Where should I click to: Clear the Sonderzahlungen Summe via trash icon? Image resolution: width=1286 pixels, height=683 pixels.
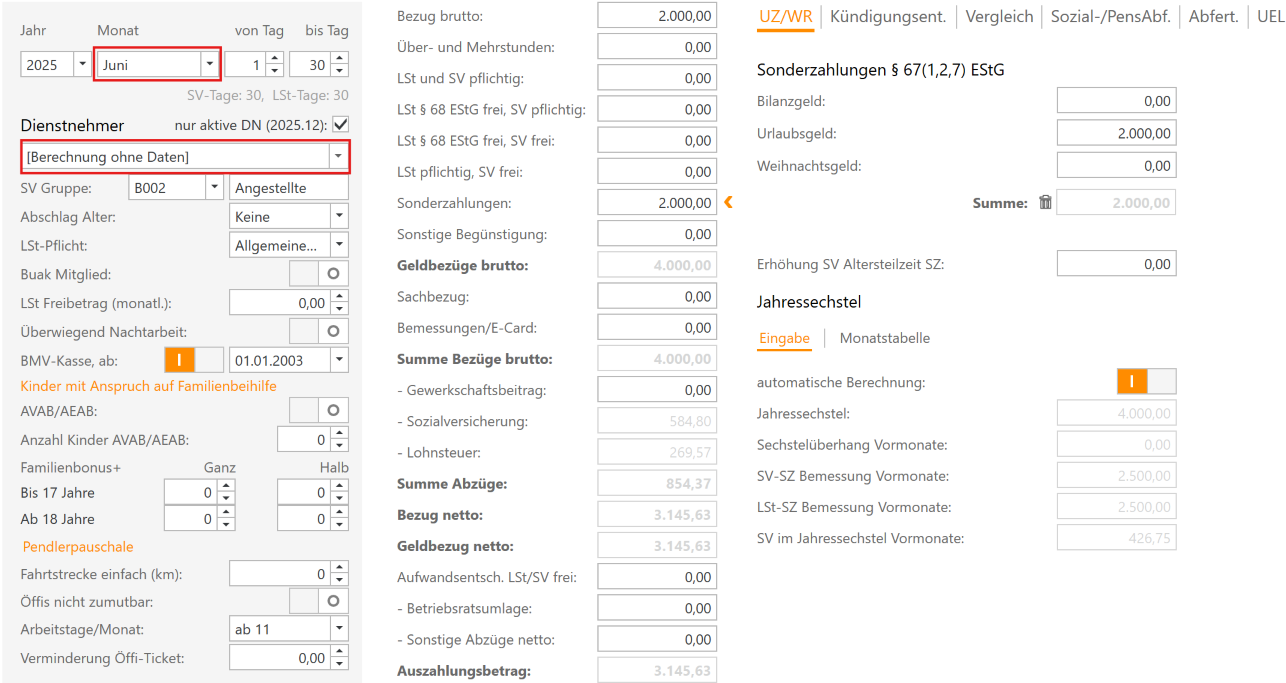coord(1044,201)
